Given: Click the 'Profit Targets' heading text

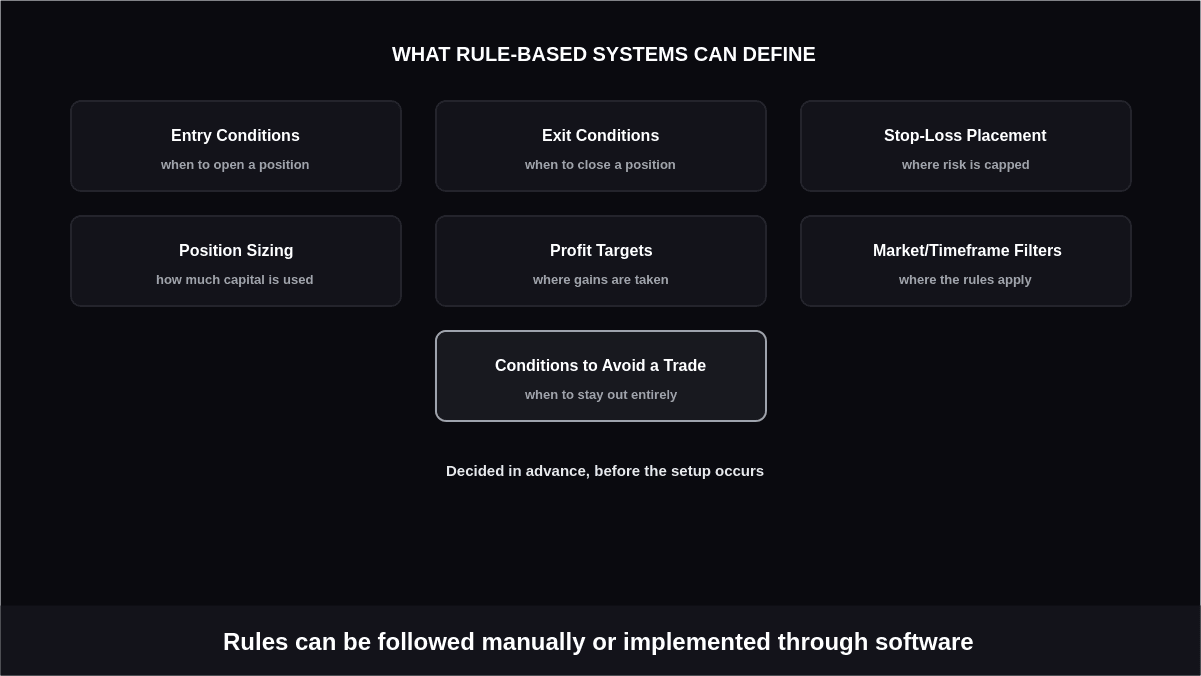Looking at the screenshot, I should tap(601, 251).
